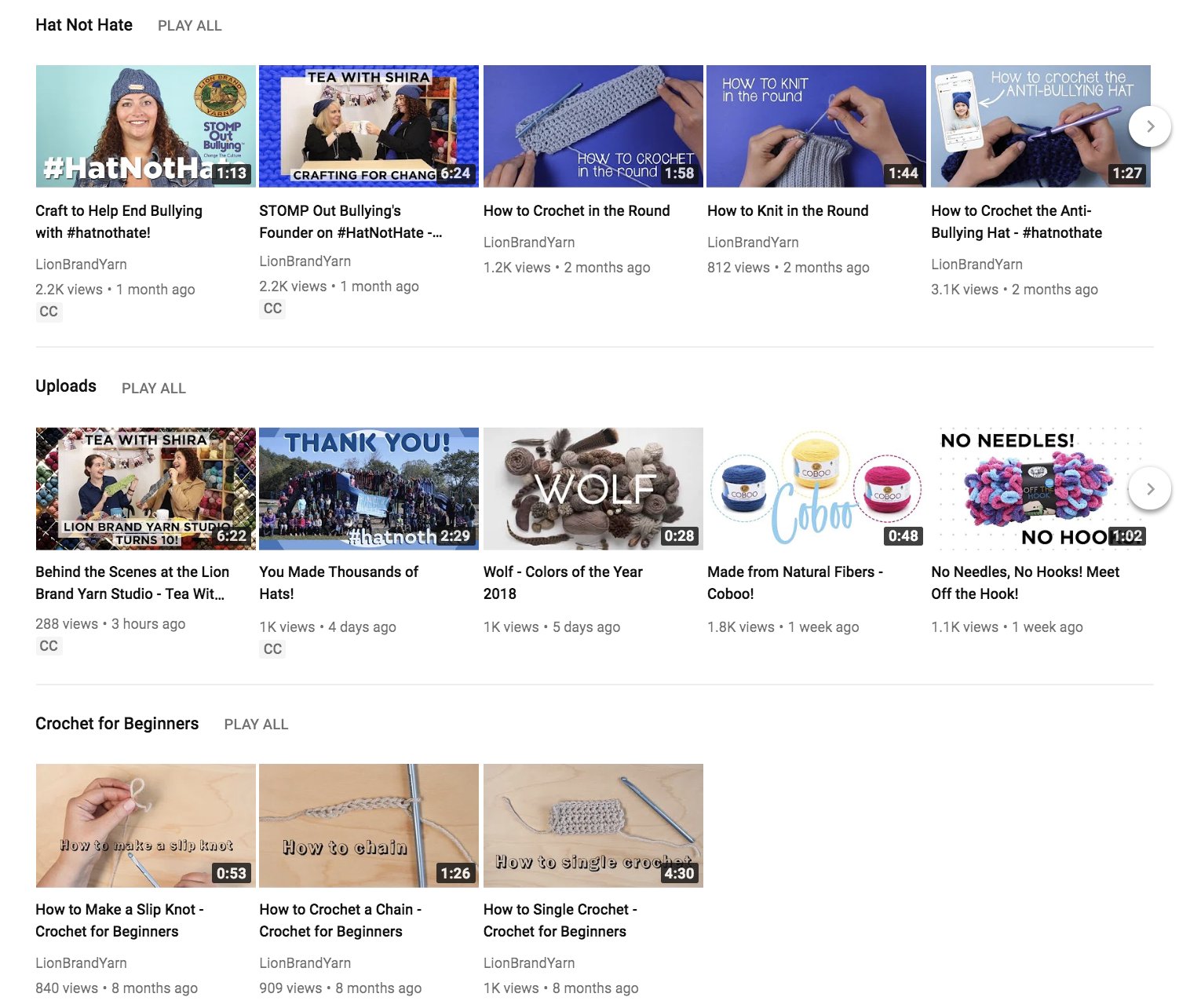Screen dimensions: 1179x1008
Task: Click LionBrandYarn channel under Anti-Bullying Hat video
Action: click(976, 265)
